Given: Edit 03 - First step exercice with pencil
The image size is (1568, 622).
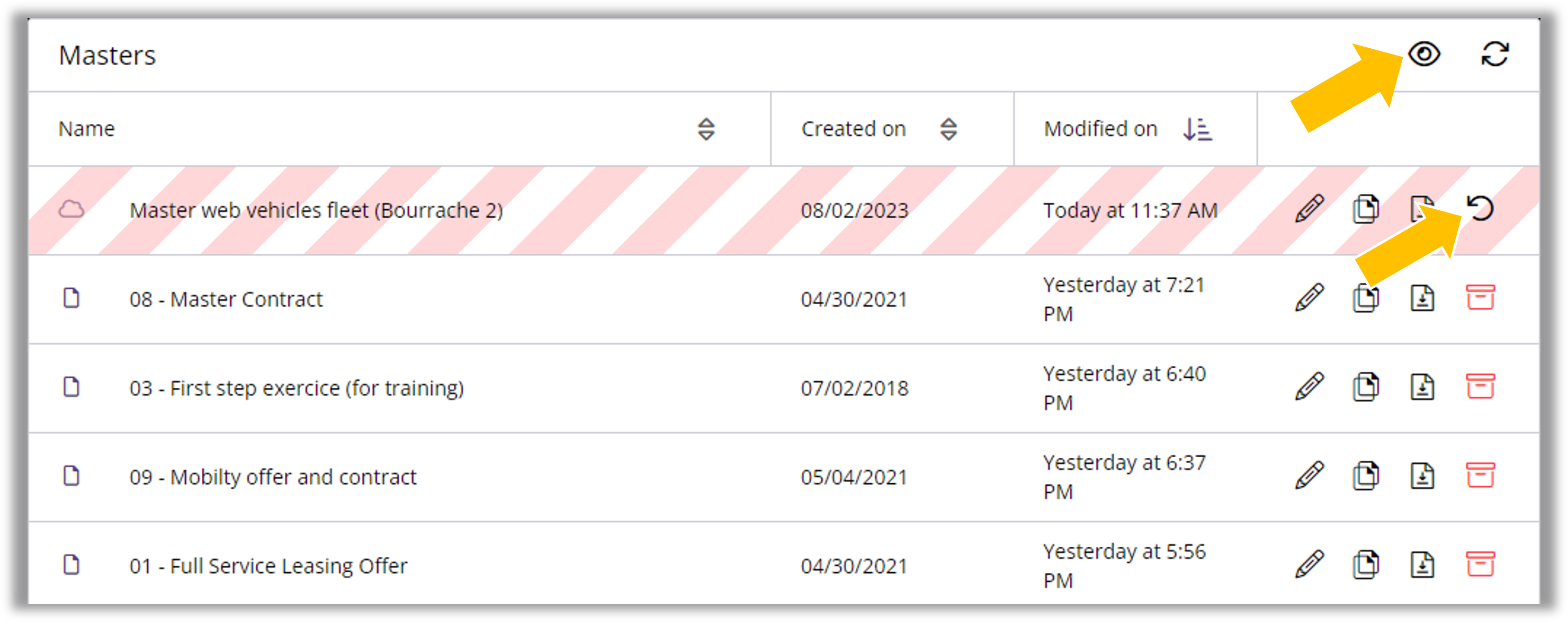Looking at the screenshot, I should (x=1309, y=387).
